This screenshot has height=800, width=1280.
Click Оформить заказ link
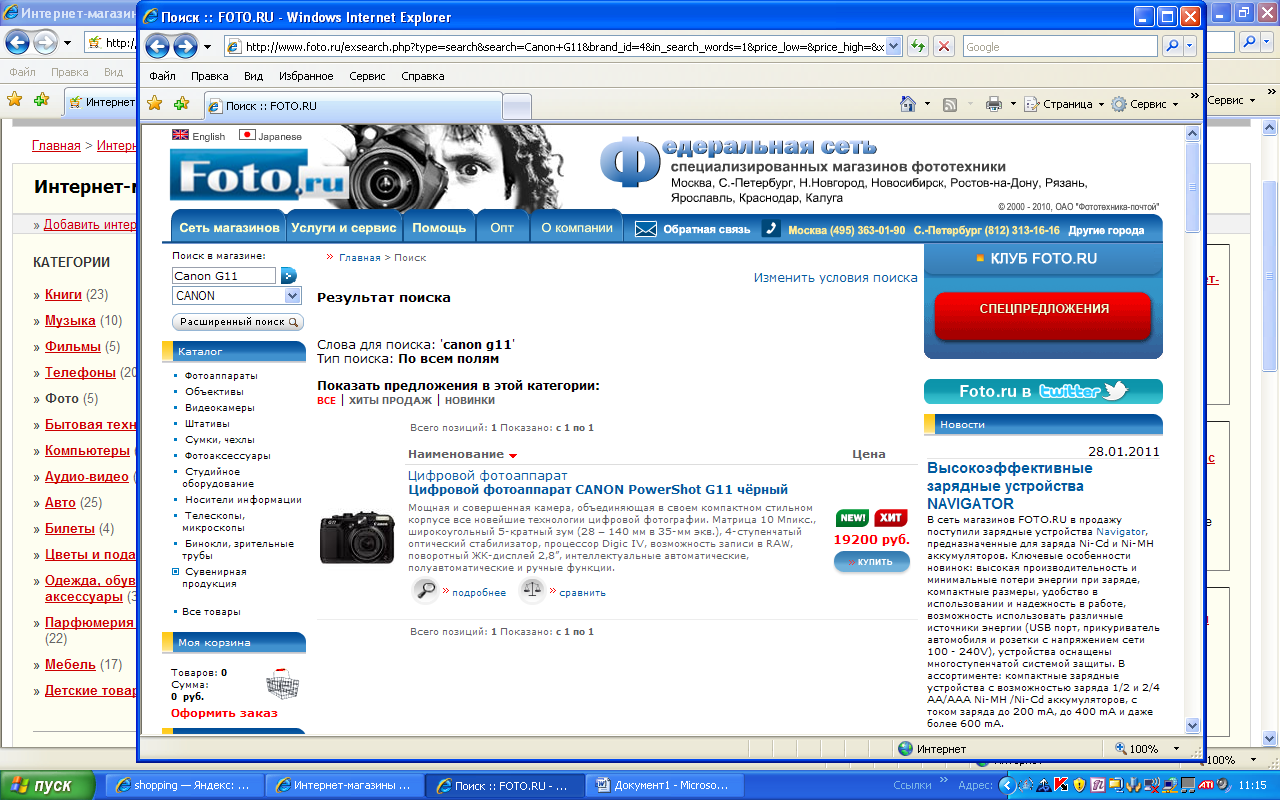pyautogui.click(x=224, y=713)
